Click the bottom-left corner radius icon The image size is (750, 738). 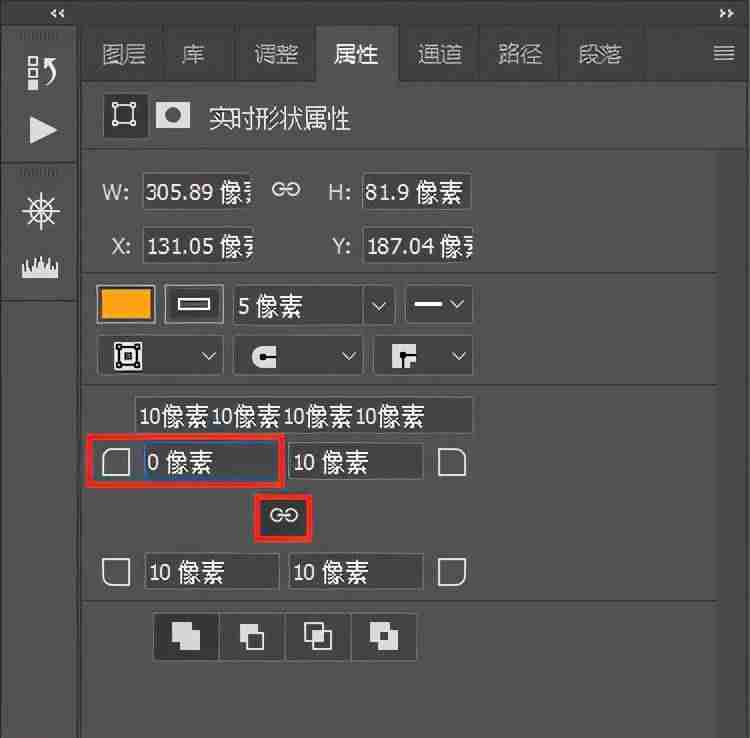click(x=116, y=571)
